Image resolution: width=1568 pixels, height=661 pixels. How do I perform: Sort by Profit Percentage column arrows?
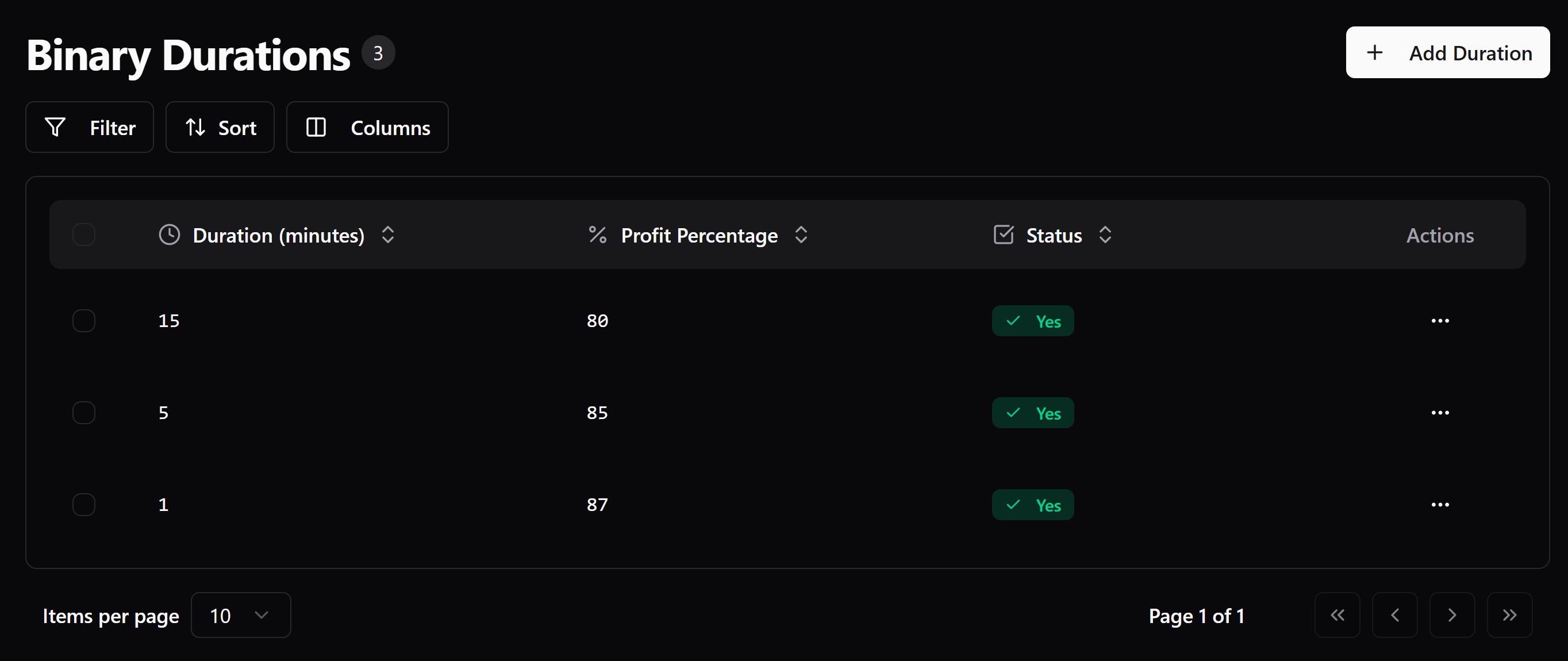coord(801,235)
